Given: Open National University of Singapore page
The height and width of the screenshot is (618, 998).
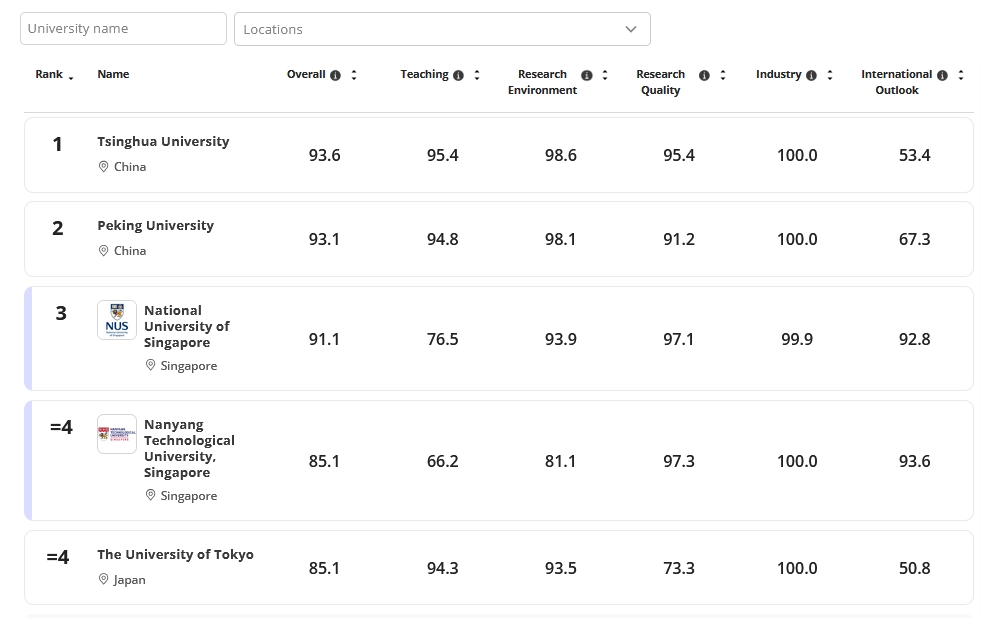Looking at the screenshot, I should 186,326.
